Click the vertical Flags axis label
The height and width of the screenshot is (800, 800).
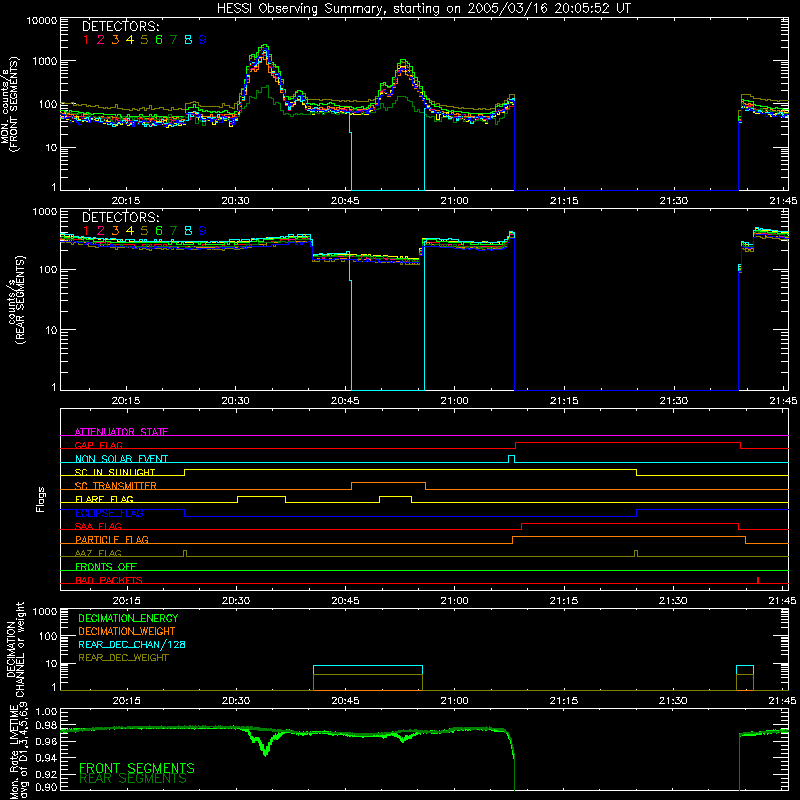coord(40,499)
